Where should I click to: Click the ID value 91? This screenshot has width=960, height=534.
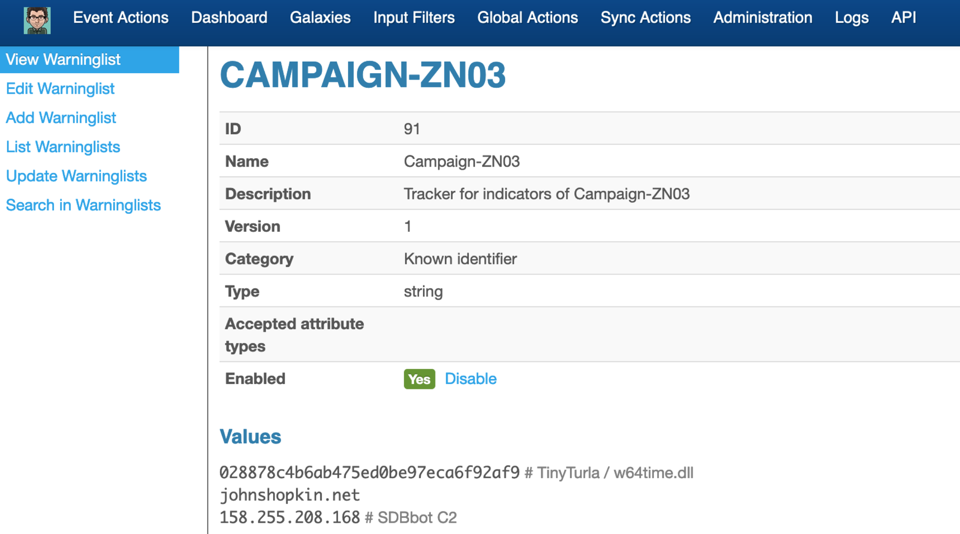click(412, 129)
